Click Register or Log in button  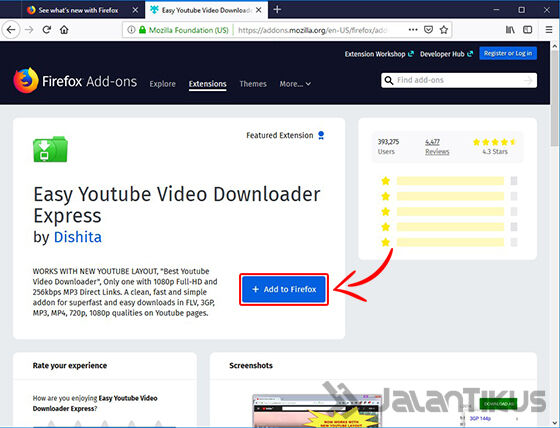pos(508,53)
